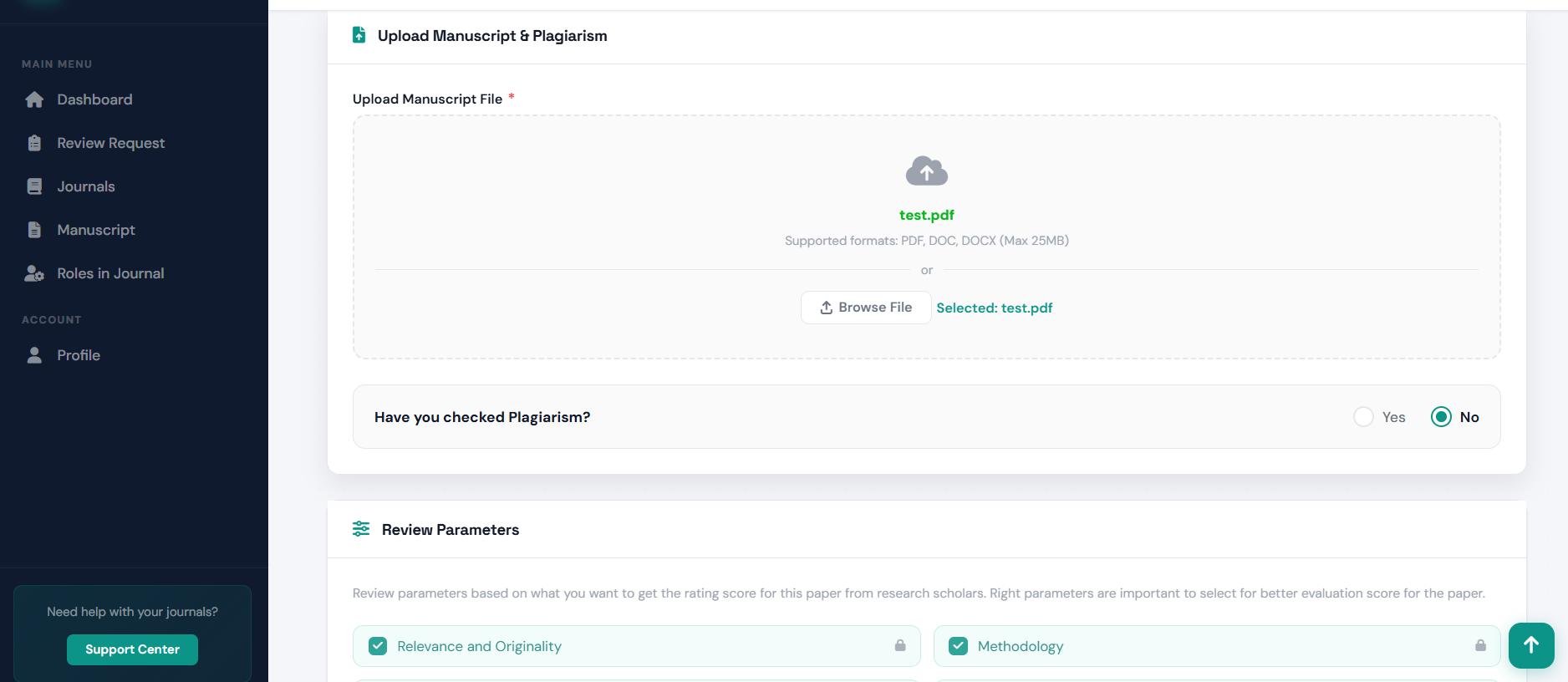
Task: Click the lock icon on Methodology row
Action: tap(1480, 645)
